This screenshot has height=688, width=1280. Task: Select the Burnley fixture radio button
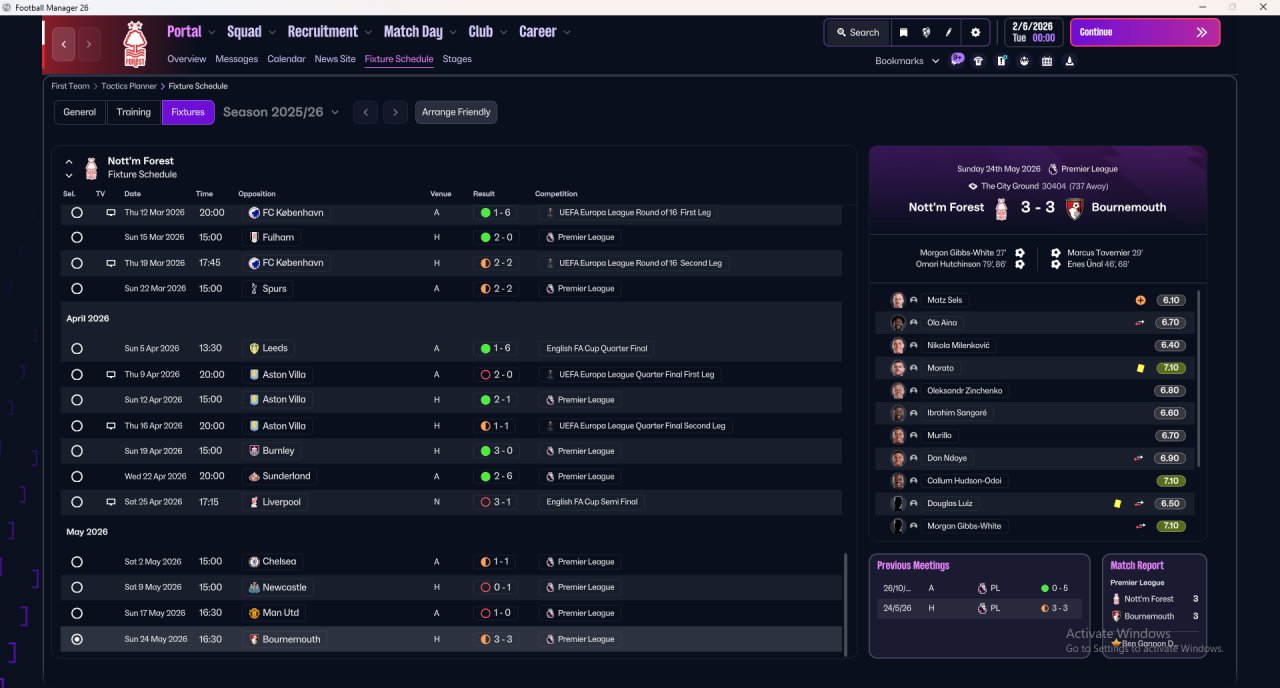(77, 451)
